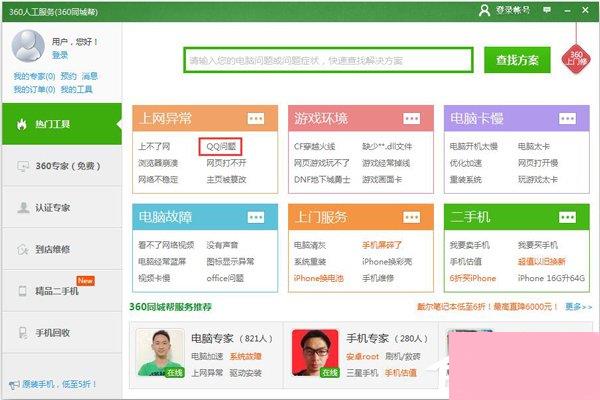Expand the 电脑卡慢 more options button
Image resolution: width=600 pixels, height=400 pixels.
[x=567, y=119]
